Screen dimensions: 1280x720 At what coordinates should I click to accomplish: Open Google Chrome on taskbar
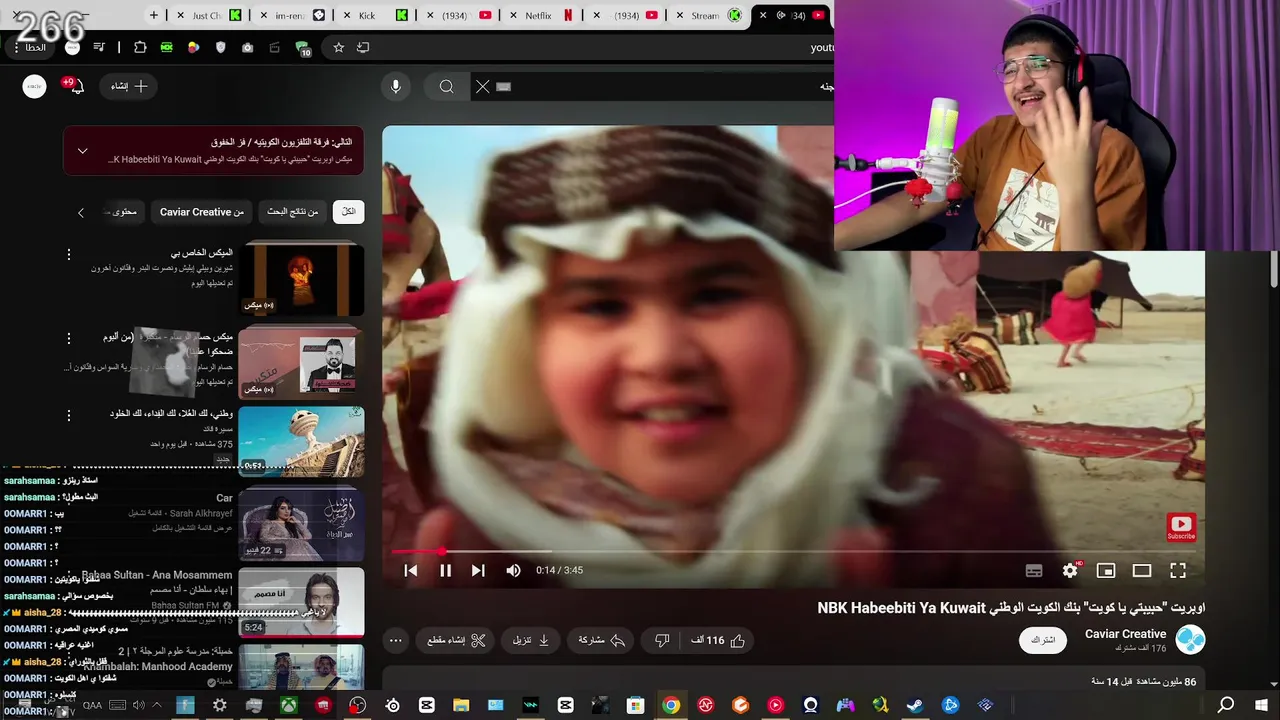[x=671, y=705]
